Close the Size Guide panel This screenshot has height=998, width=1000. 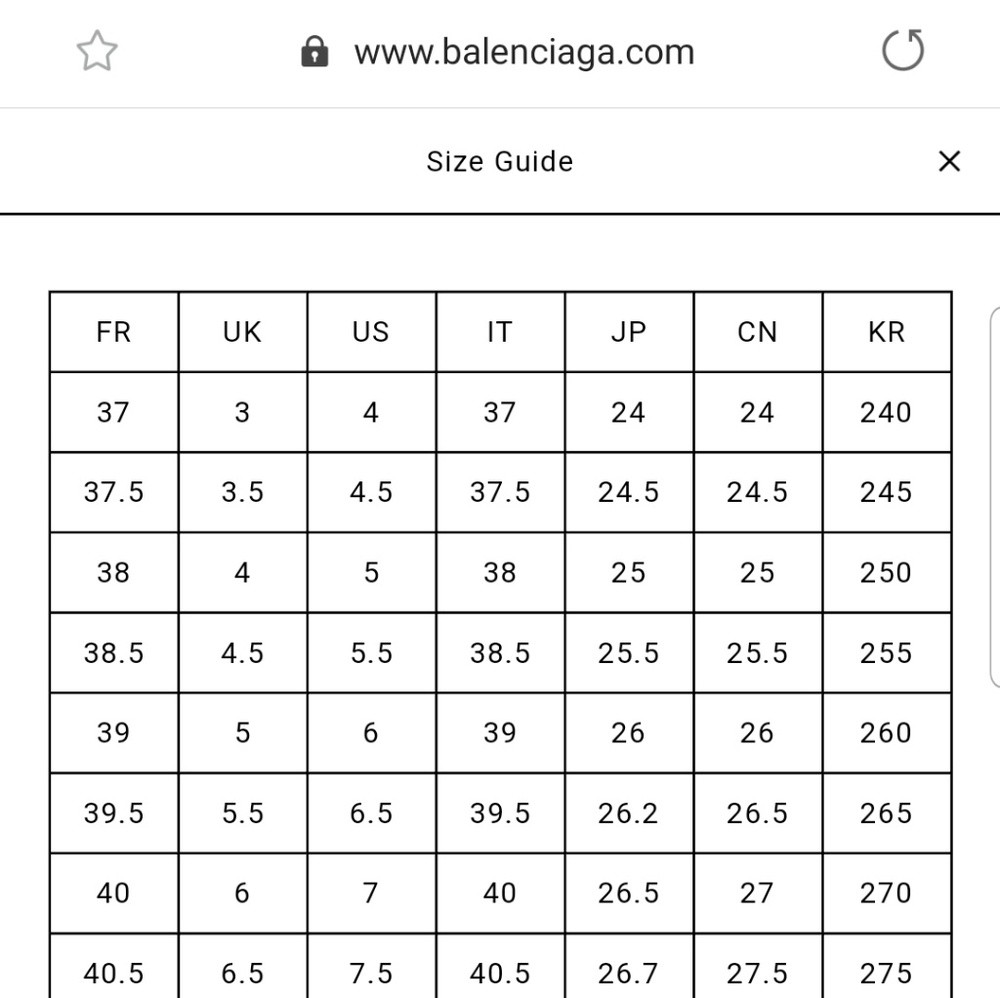[x=949, y=161]
